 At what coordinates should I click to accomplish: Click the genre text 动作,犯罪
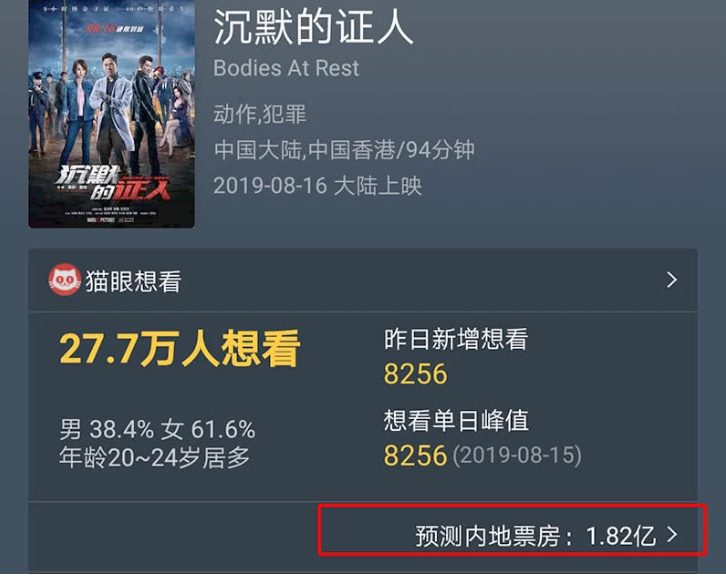click(x=260, y=114)
